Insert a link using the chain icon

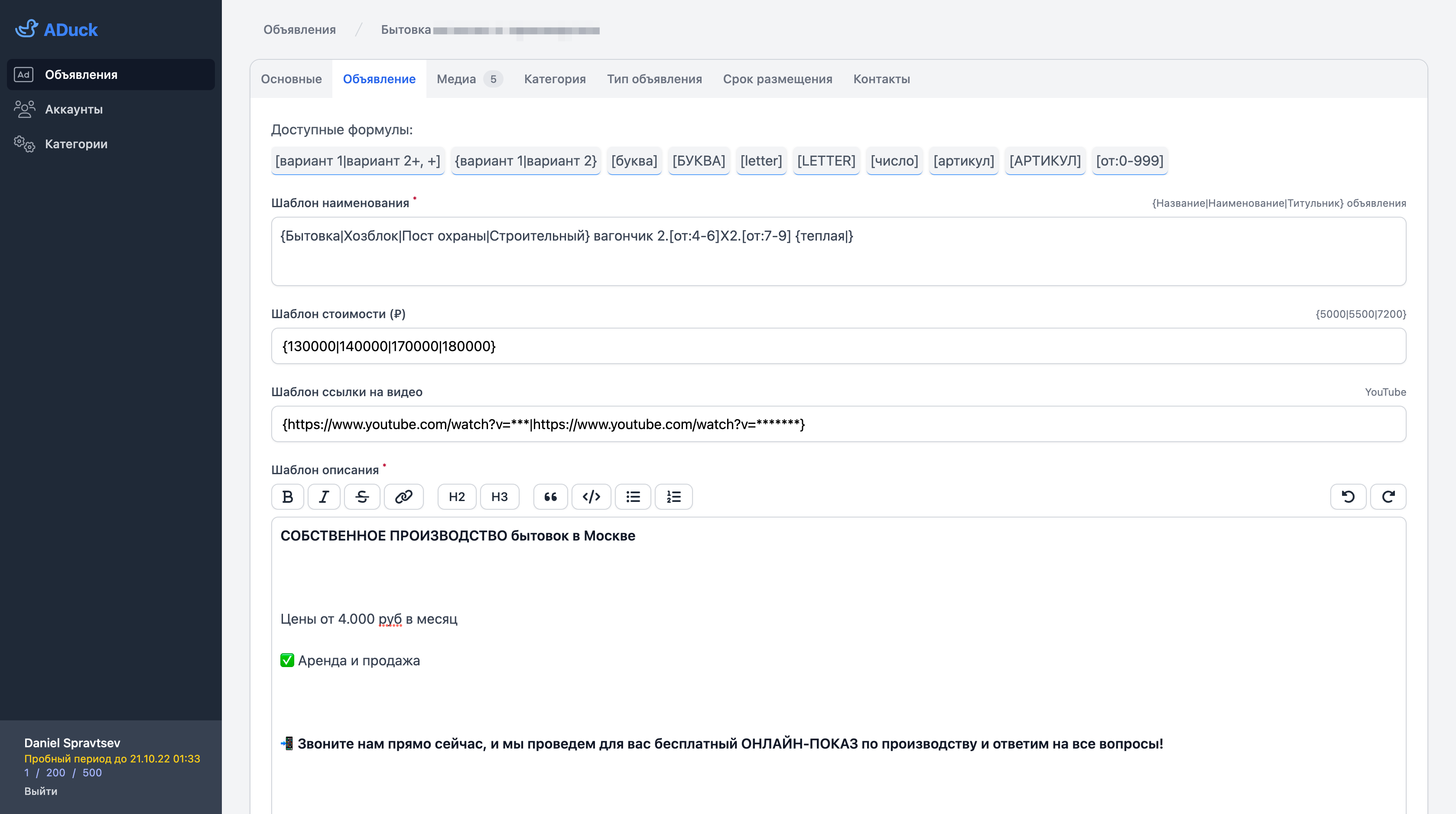click(403, 497)
